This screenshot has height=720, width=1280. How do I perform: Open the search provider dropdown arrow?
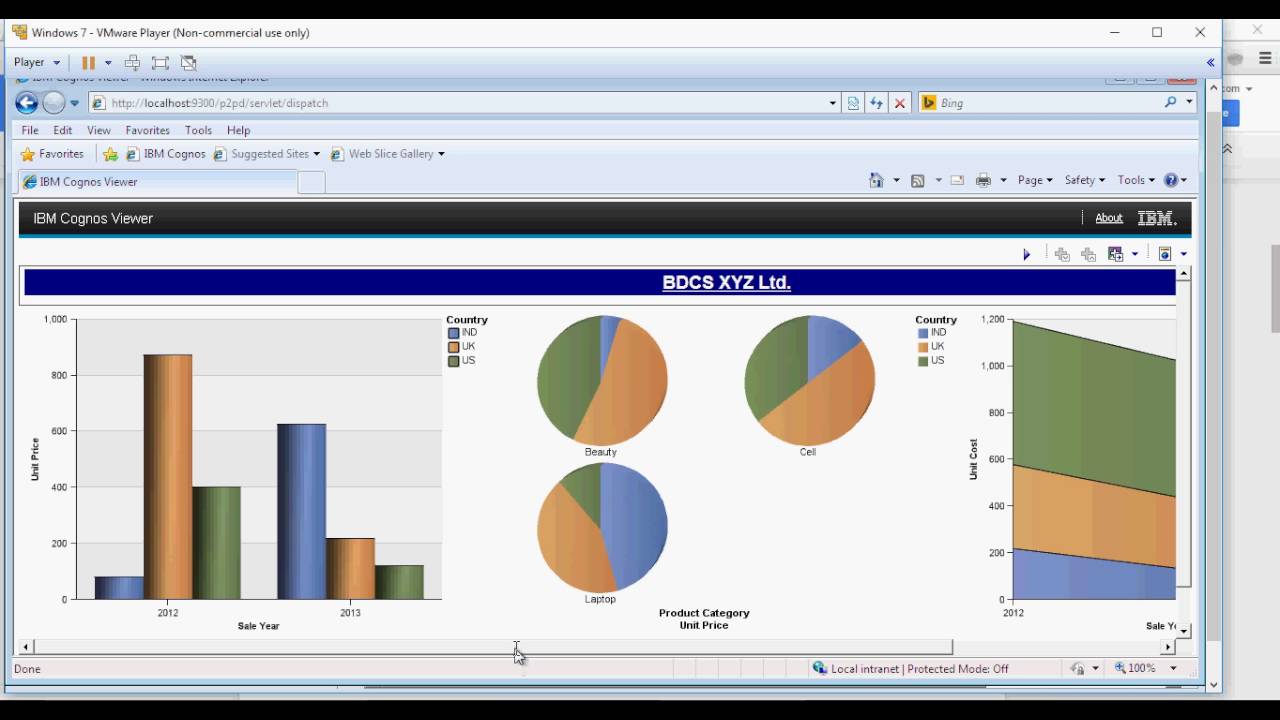pos(1189,102)
